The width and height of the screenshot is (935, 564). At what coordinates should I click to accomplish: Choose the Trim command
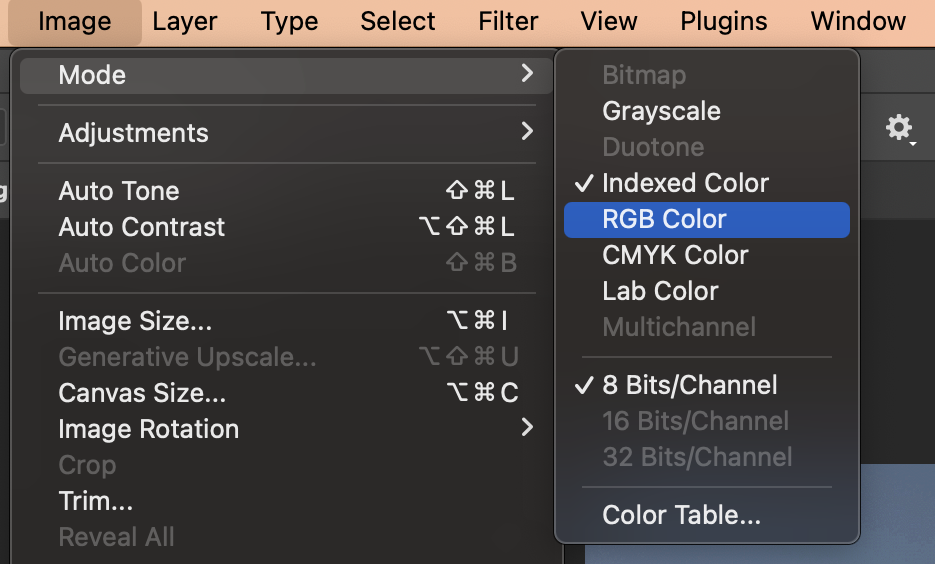pyautogui.click(x=96, y=501)
